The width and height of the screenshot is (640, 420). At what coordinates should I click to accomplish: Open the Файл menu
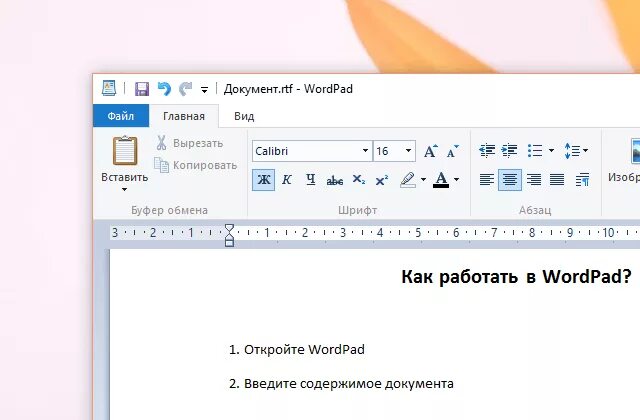(x=121, y=116)
